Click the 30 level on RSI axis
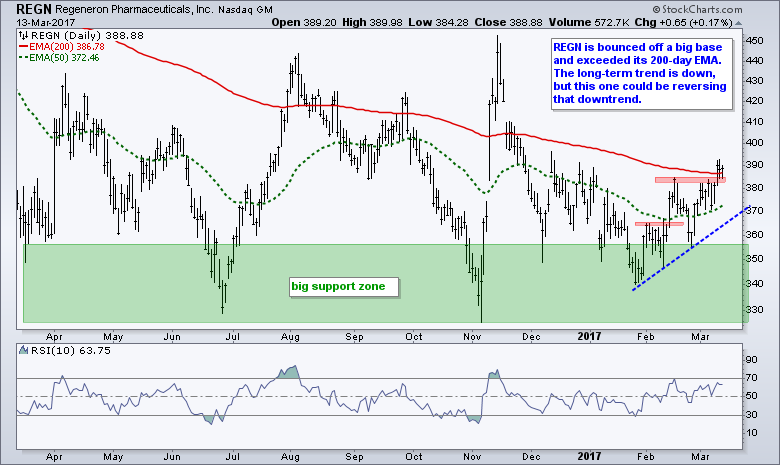This screenshot has width=780, height=465. click(752, 415)
